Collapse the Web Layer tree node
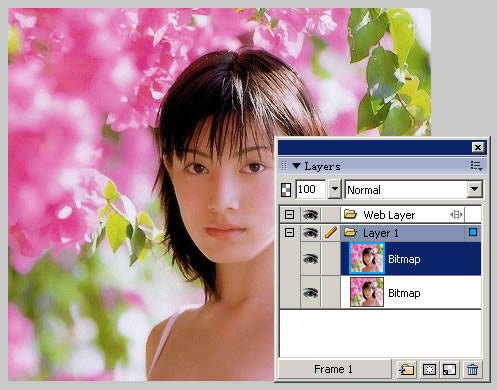This screenshot has height=390, width=497. 289,215
